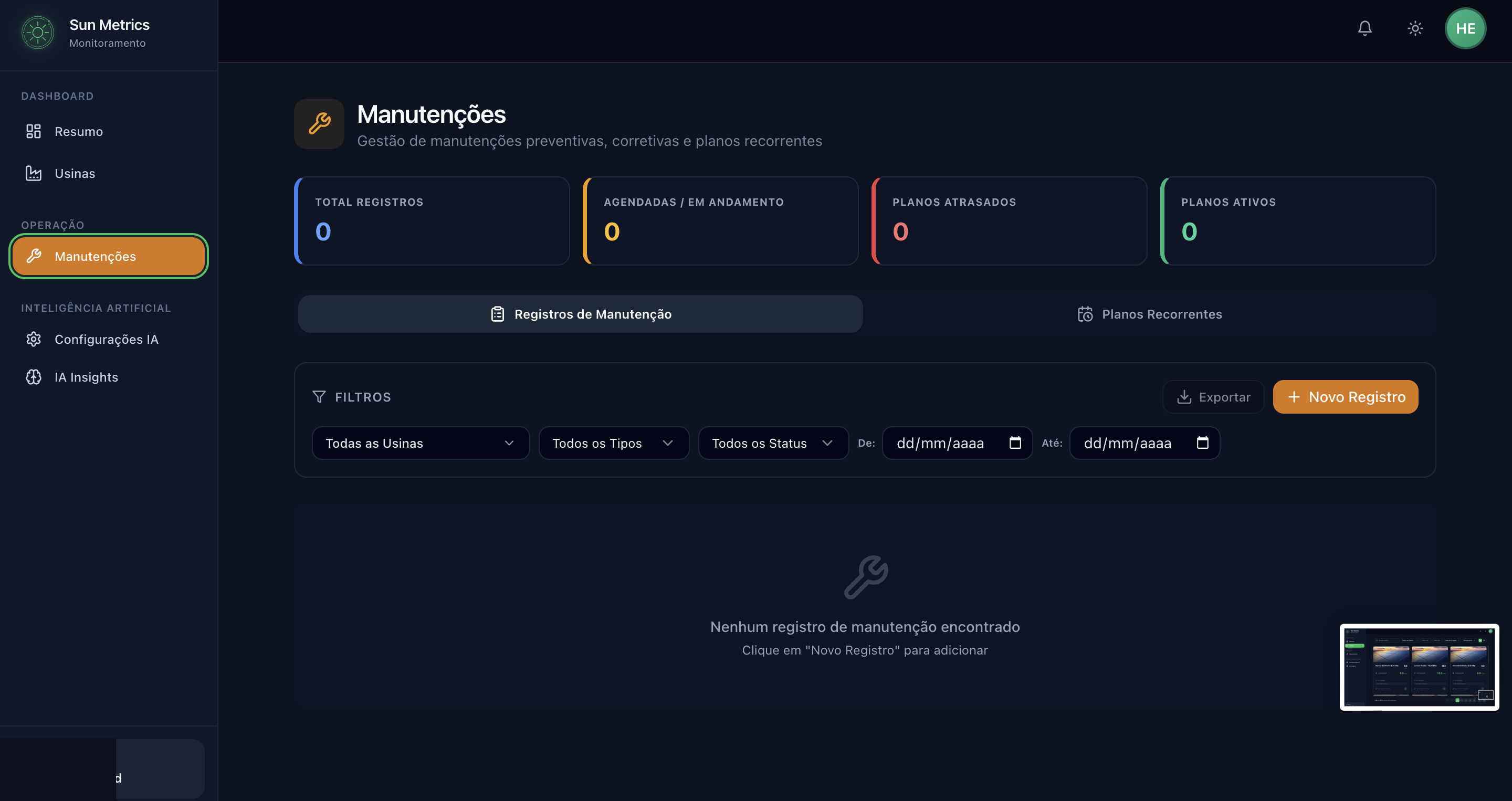This screenshot has height=801, width=1512.
Task: Select the Resumo dashboard icon
Action: coord(34,131)
